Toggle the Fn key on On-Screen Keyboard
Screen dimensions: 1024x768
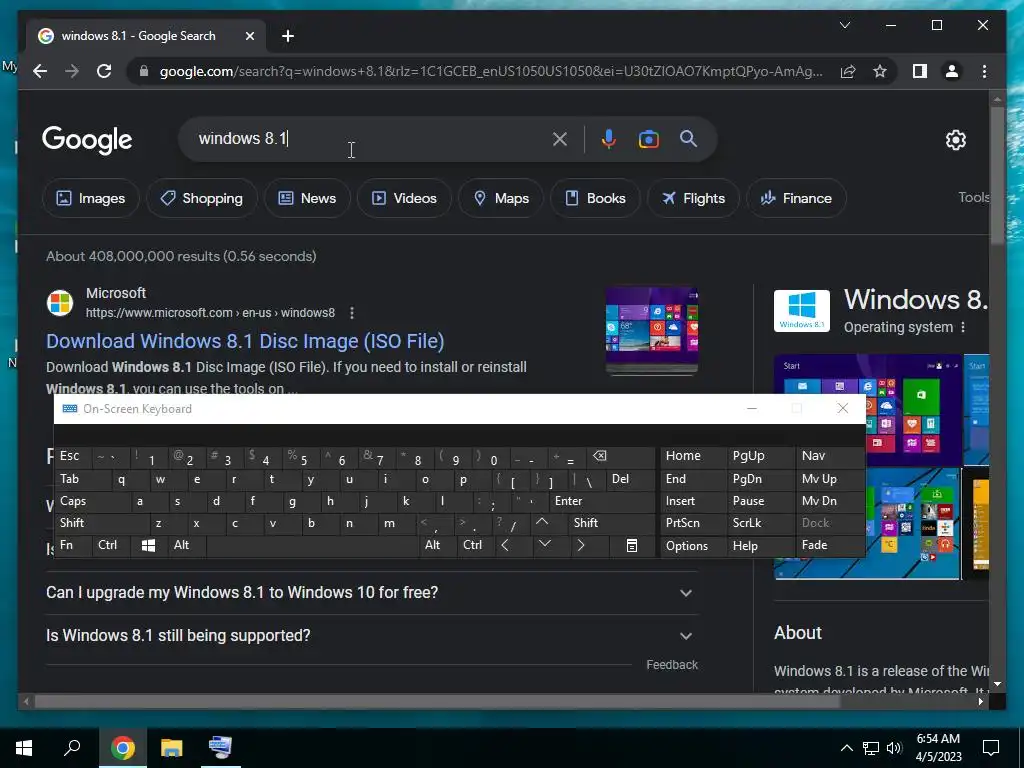(73, 545)
